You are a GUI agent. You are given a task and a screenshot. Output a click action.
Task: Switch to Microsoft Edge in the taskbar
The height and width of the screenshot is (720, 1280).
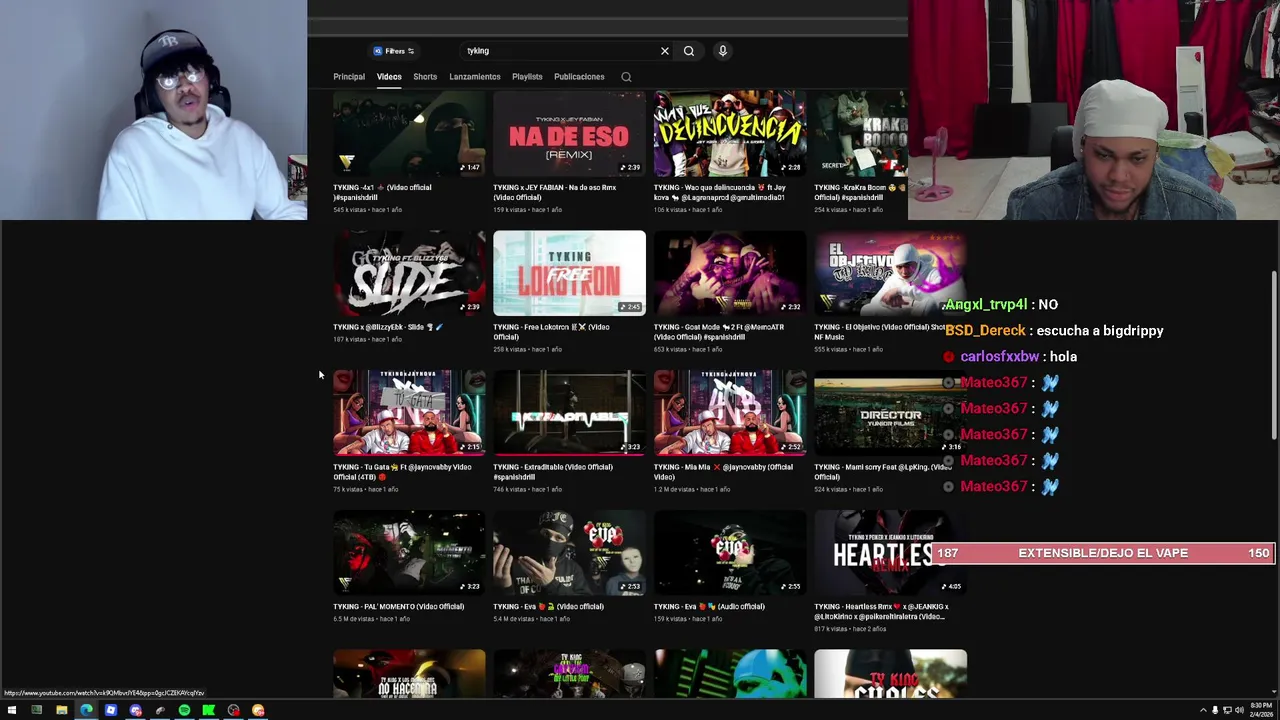tap(86, 711)
